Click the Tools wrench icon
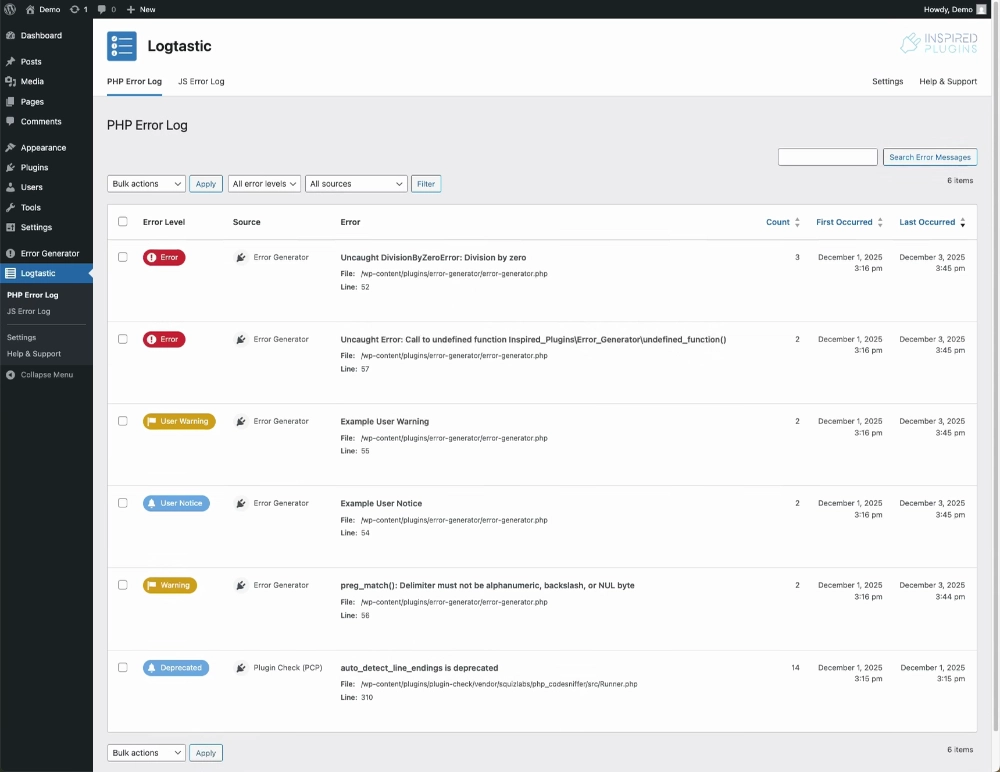1000x772 pixels. tap(10, 207)
